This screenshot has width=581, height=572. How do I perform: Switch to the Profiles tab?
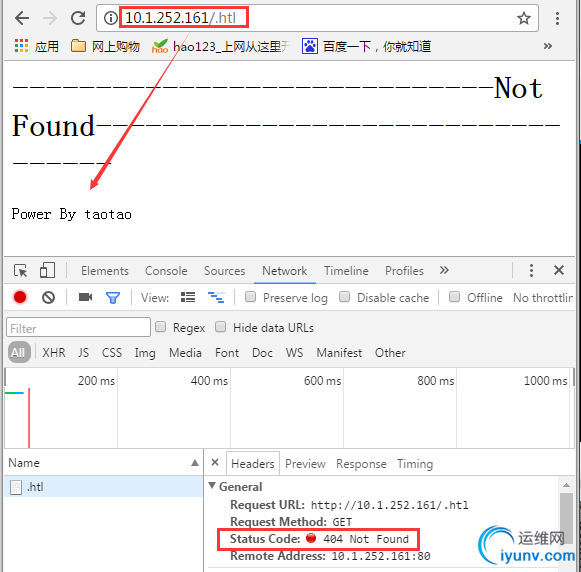click(404, 271)
